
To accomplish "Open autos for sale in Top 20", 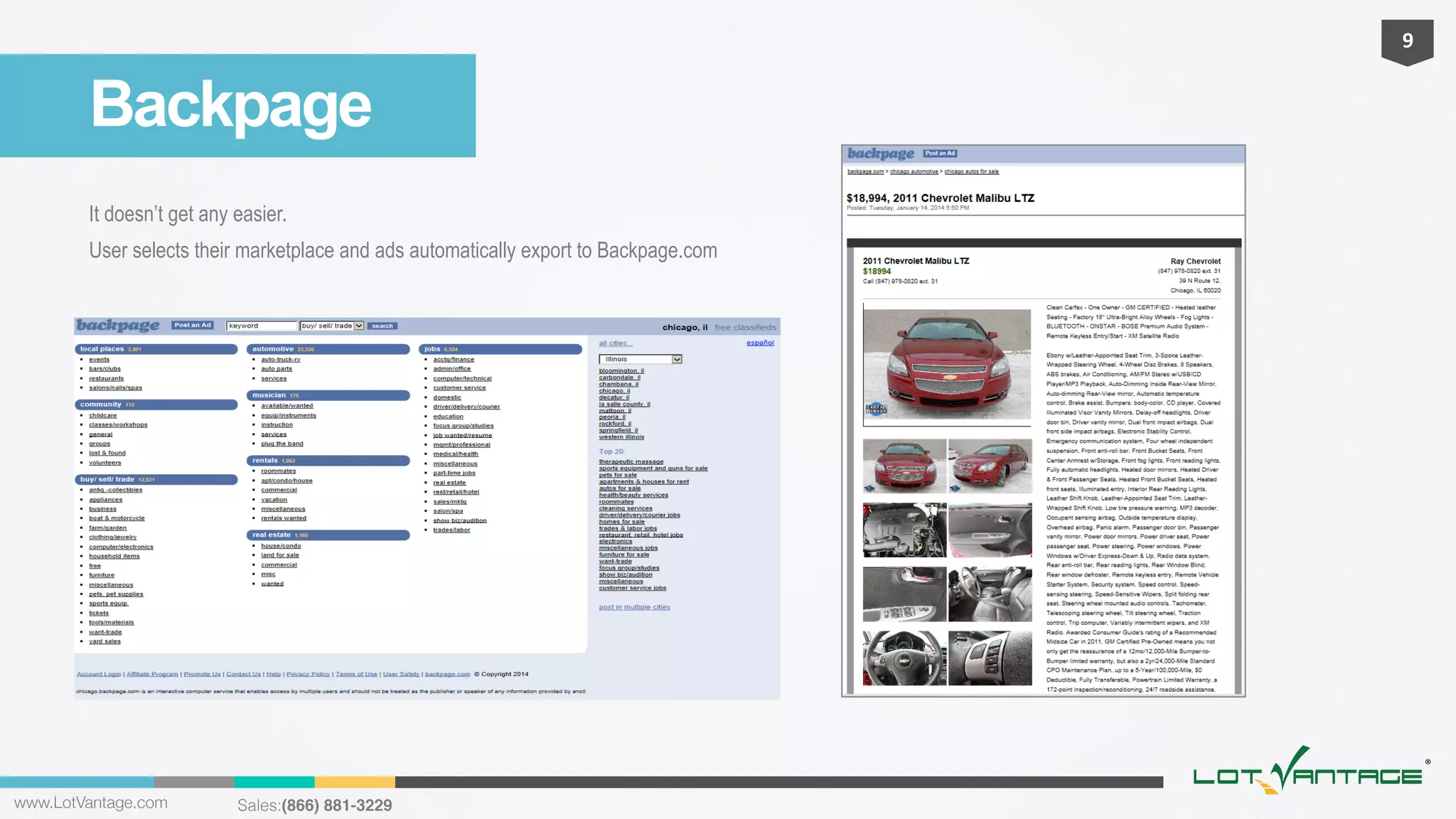I will [x=620, y=488].
